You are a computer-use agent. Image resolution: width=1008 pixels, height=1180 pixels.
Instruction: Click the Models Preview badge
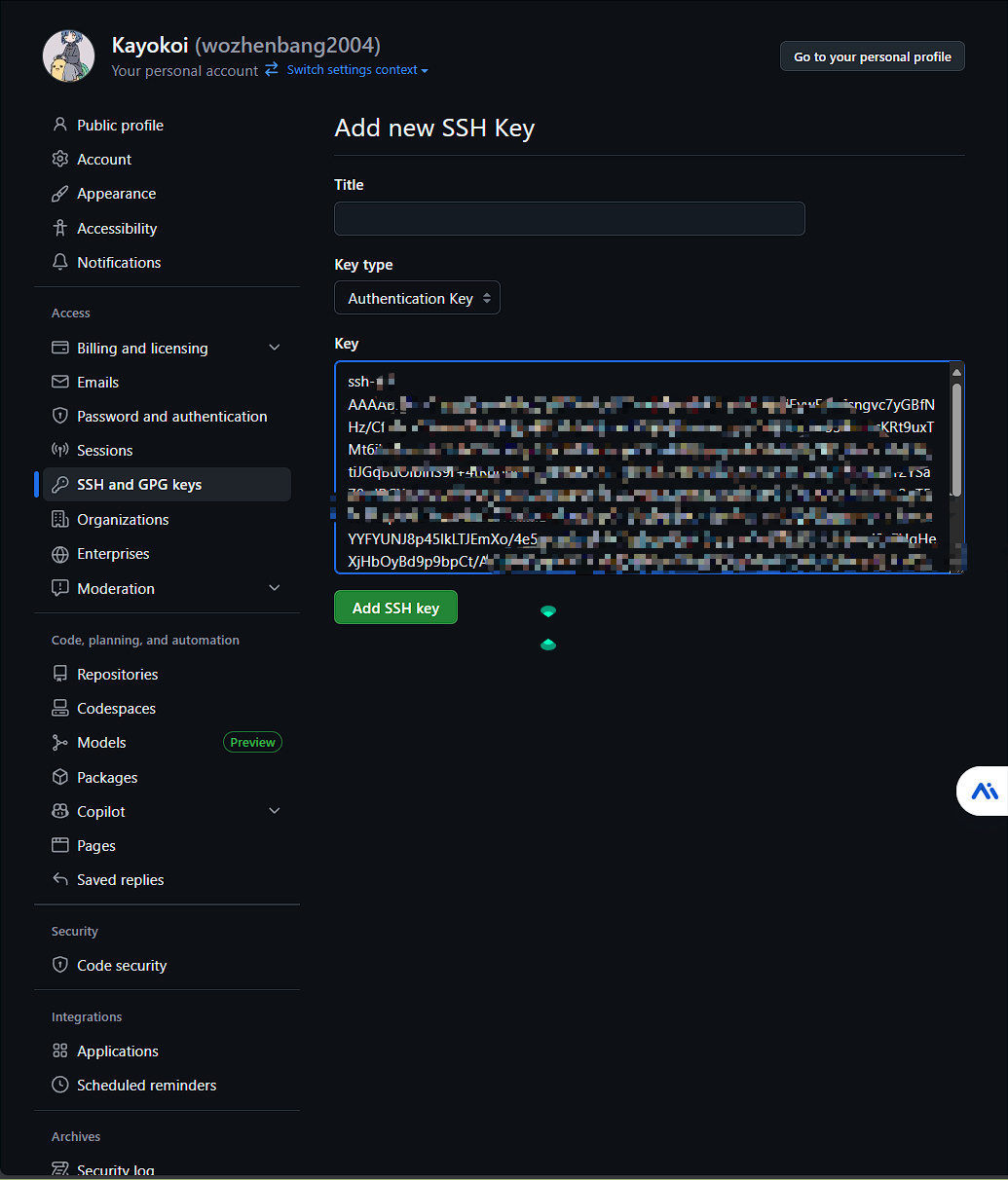coord(252,742)
